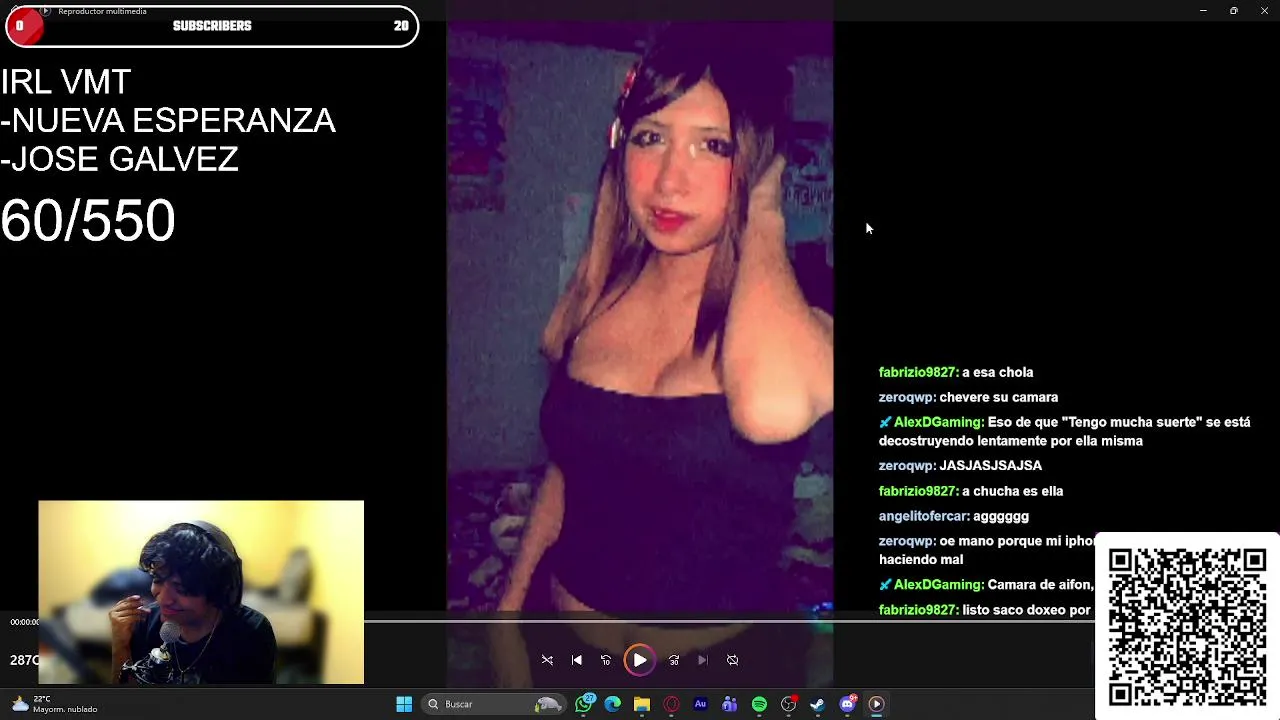Click AlexDGaming's 'Tengo mucha suerte' message
The height and width of the screenshot is (720, 1280).
[x=1065, y=431]
